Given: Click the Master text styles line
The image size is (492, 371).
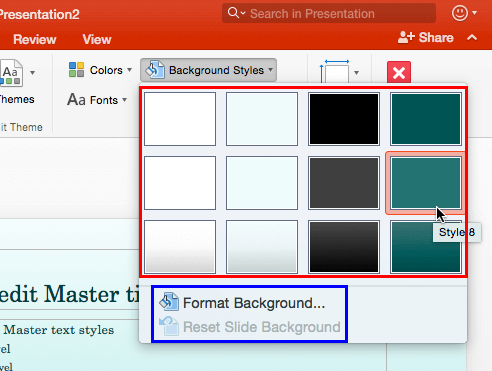Looking at the screenshot, I should [59, 330].
